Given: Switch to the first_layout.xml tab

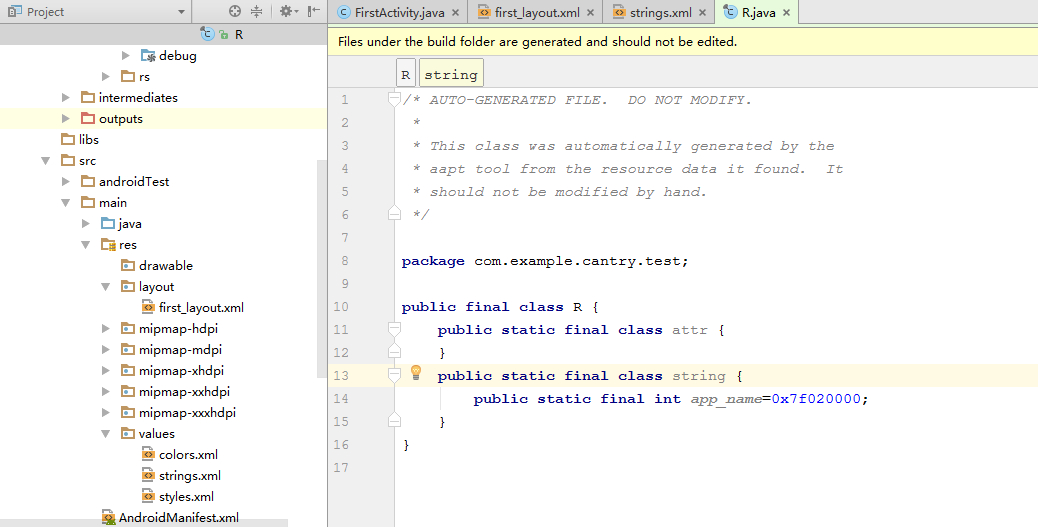Looking at the screenshot, I should (536, 13).
